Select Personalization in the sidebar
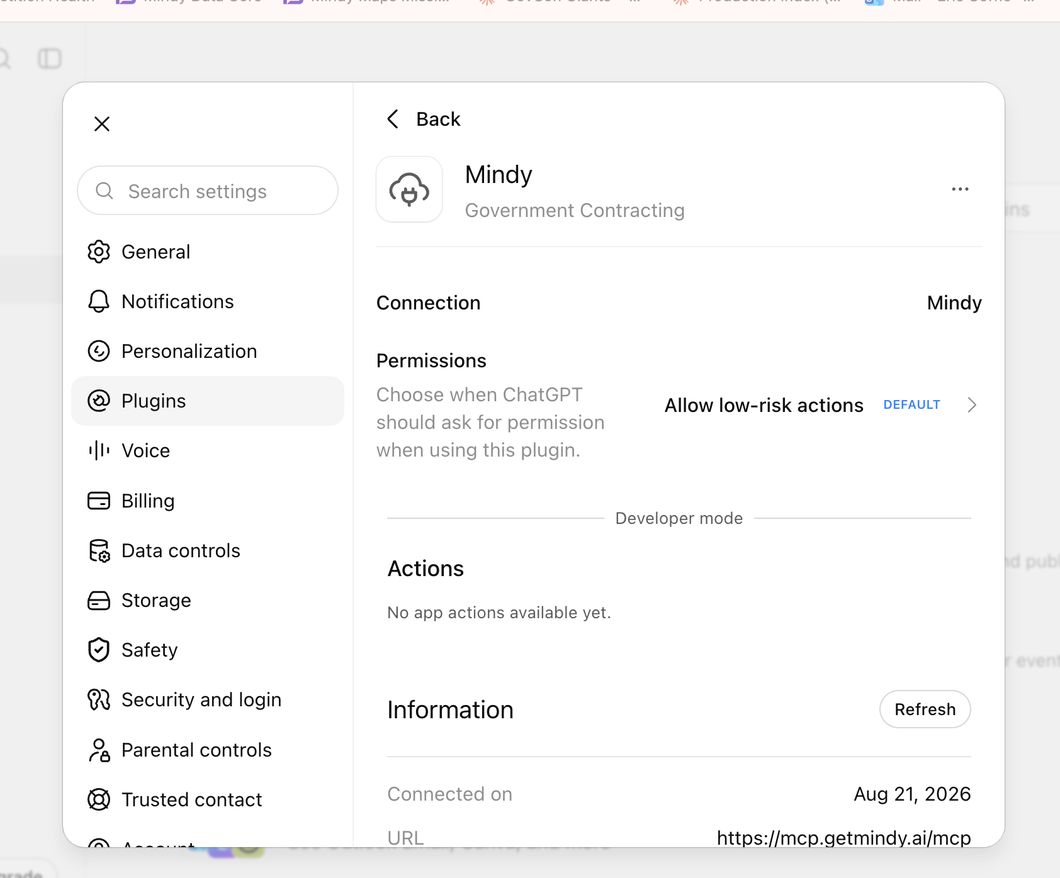The height and width of the screenshot is (878, 1060). click(208, 351)
